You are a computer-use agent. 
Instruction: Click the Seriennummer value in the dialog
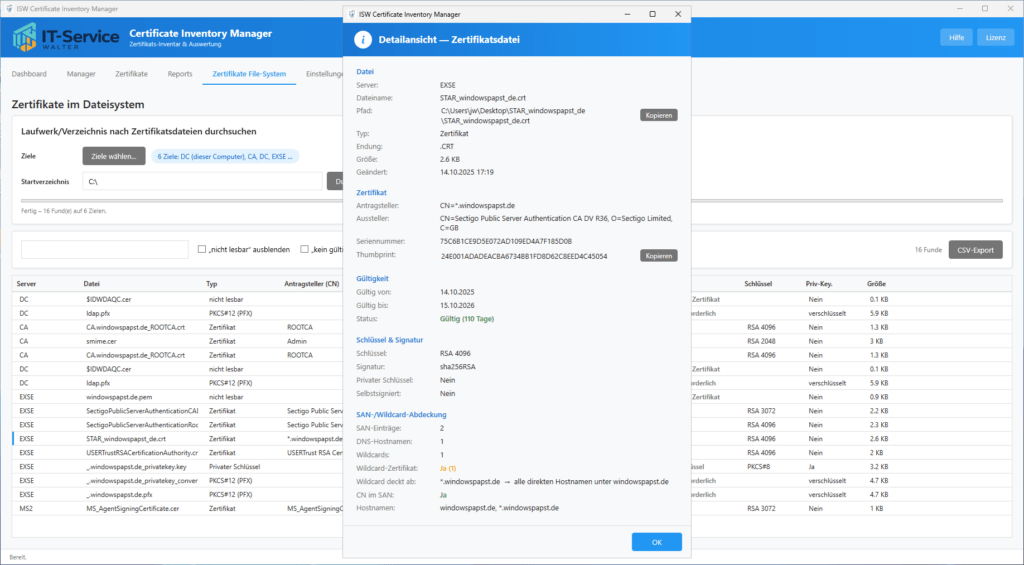click(x=505, y=241)
